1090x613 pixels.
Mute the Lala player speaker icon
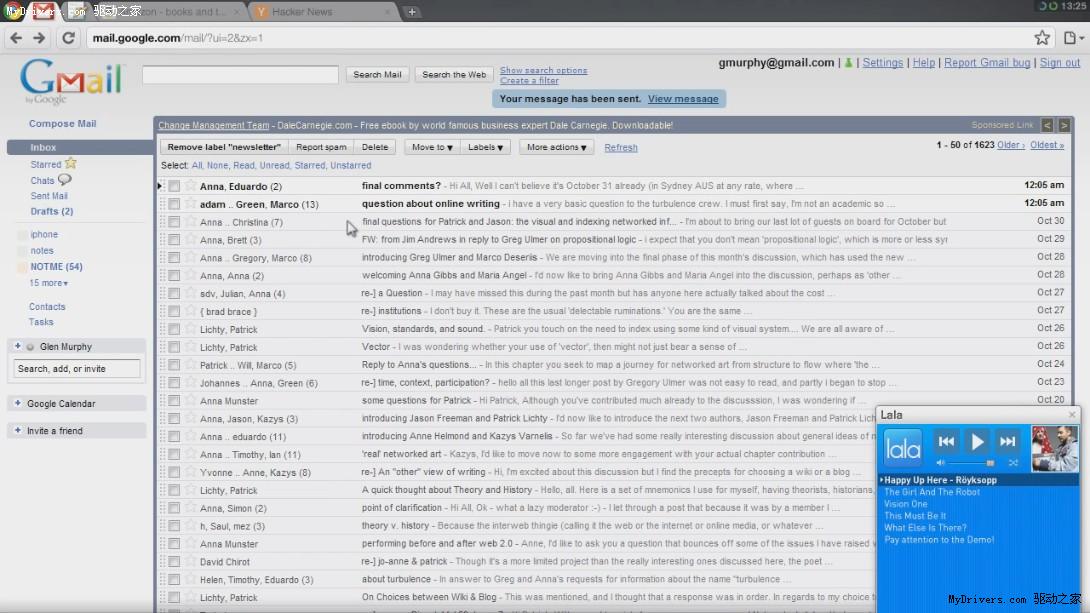point(941,462)
